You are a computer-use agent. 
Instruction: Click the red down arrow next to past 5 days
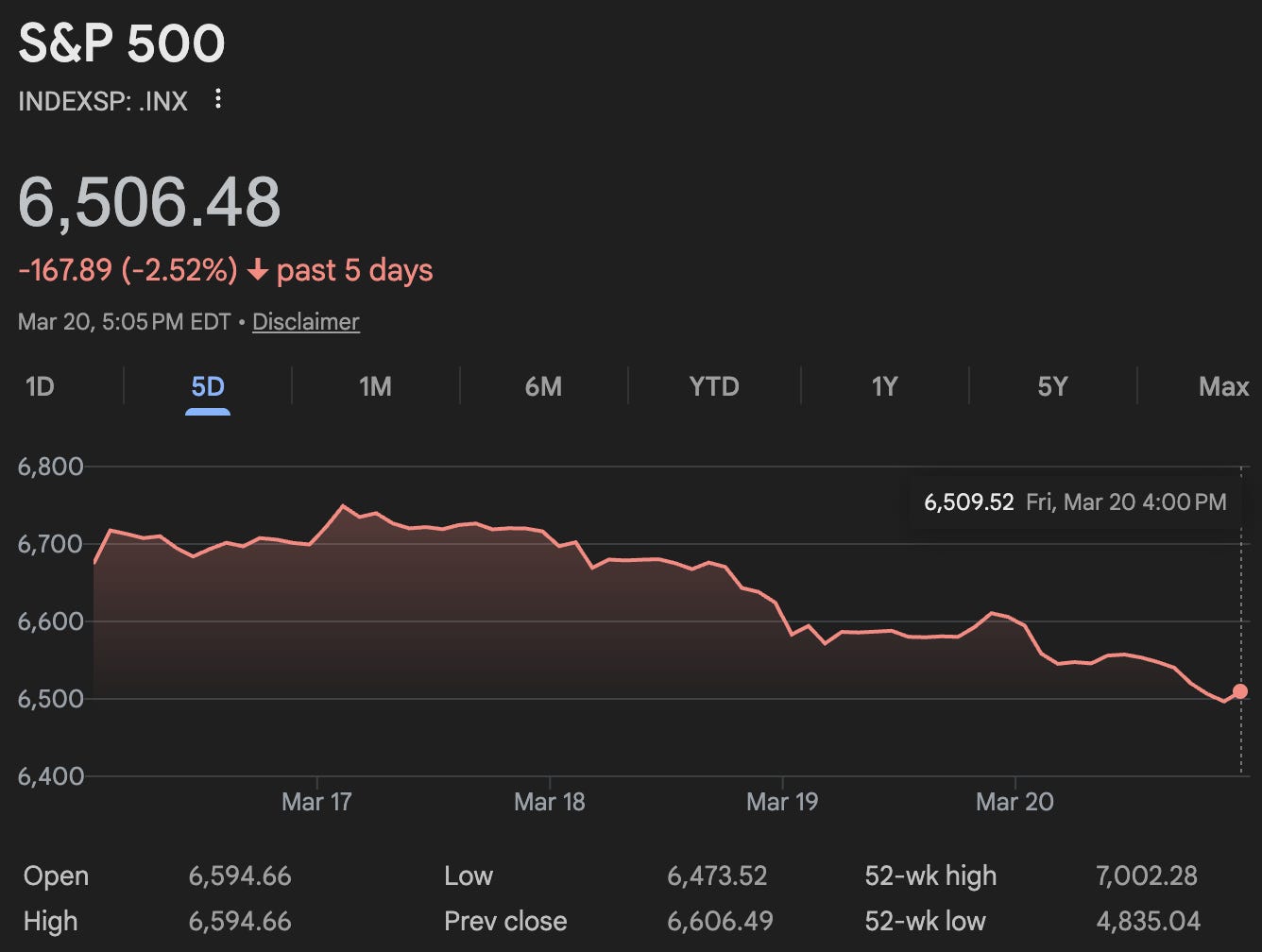point(257,271)
